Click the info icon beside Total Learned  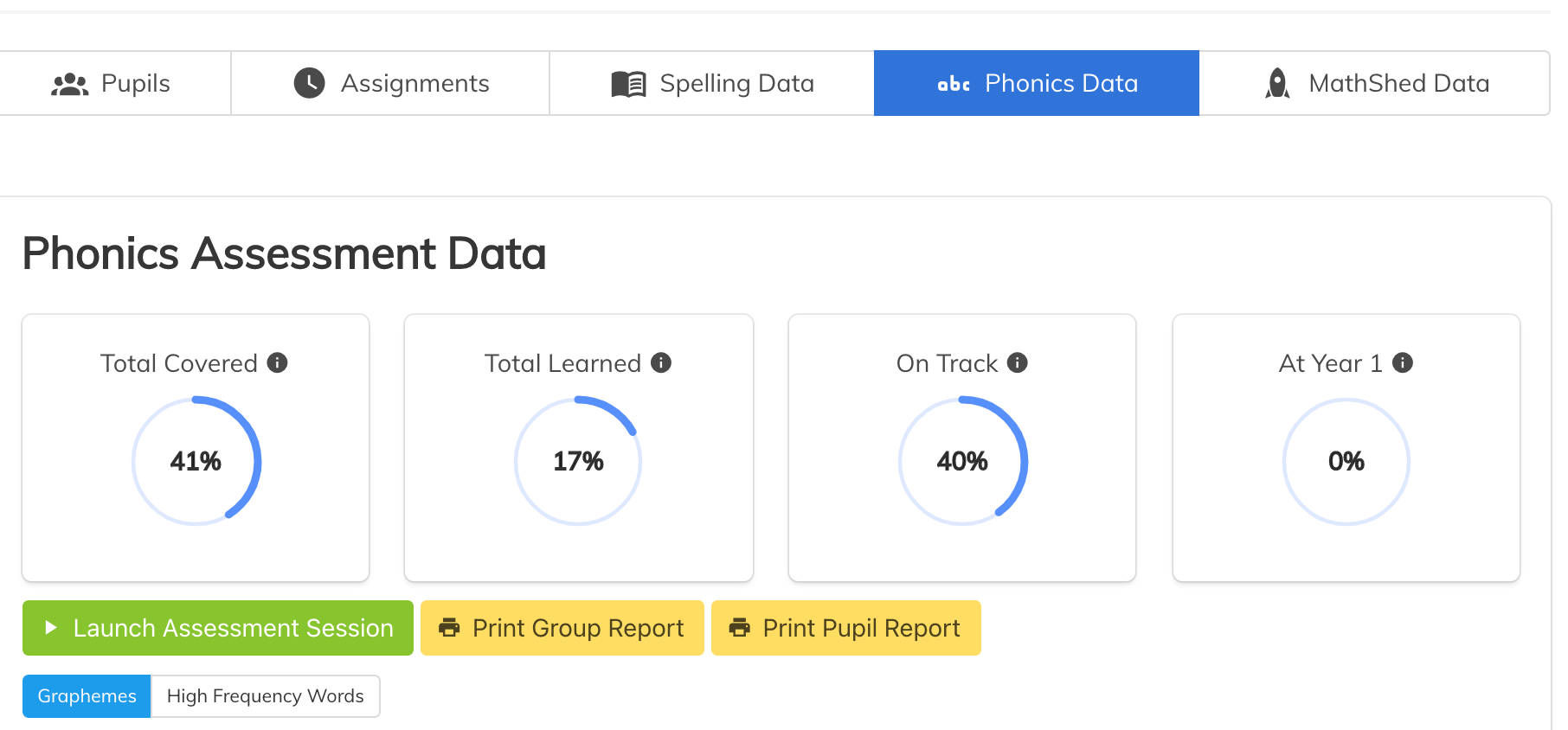pos(661,362)
